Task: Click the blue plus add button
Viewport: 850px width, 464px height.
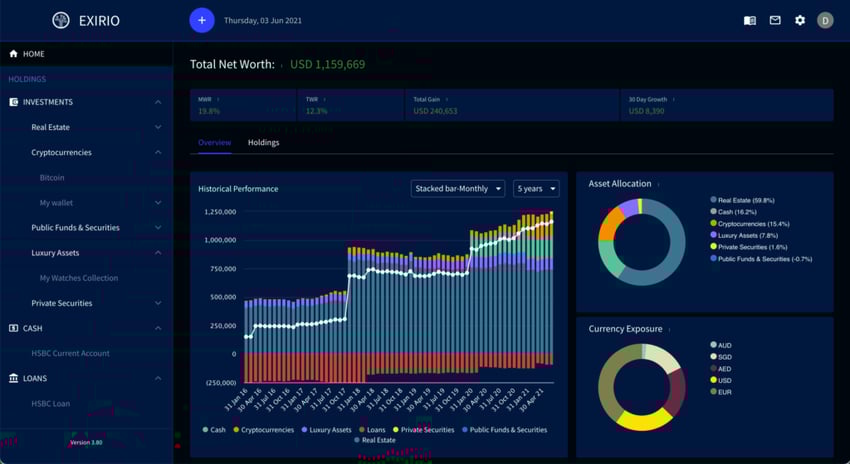Action: tap(202, 20)
